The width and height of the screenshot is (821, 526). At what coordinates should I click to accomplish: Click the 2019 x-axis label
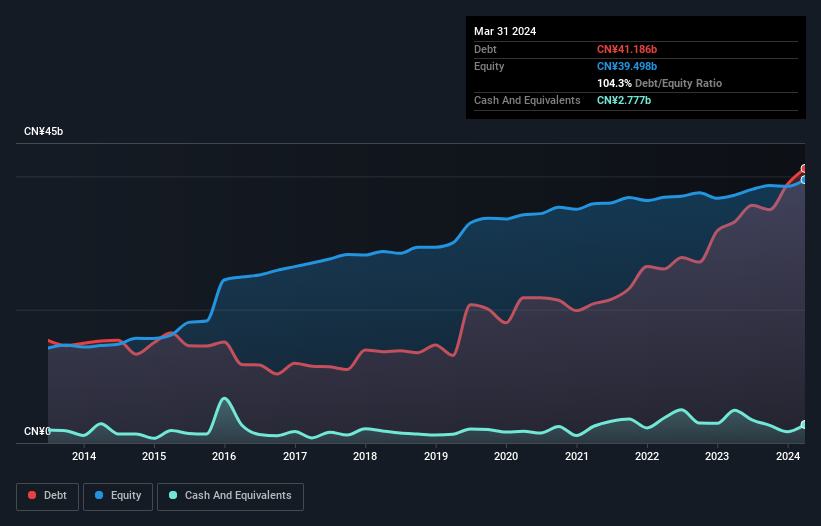[x=436, y=456]
